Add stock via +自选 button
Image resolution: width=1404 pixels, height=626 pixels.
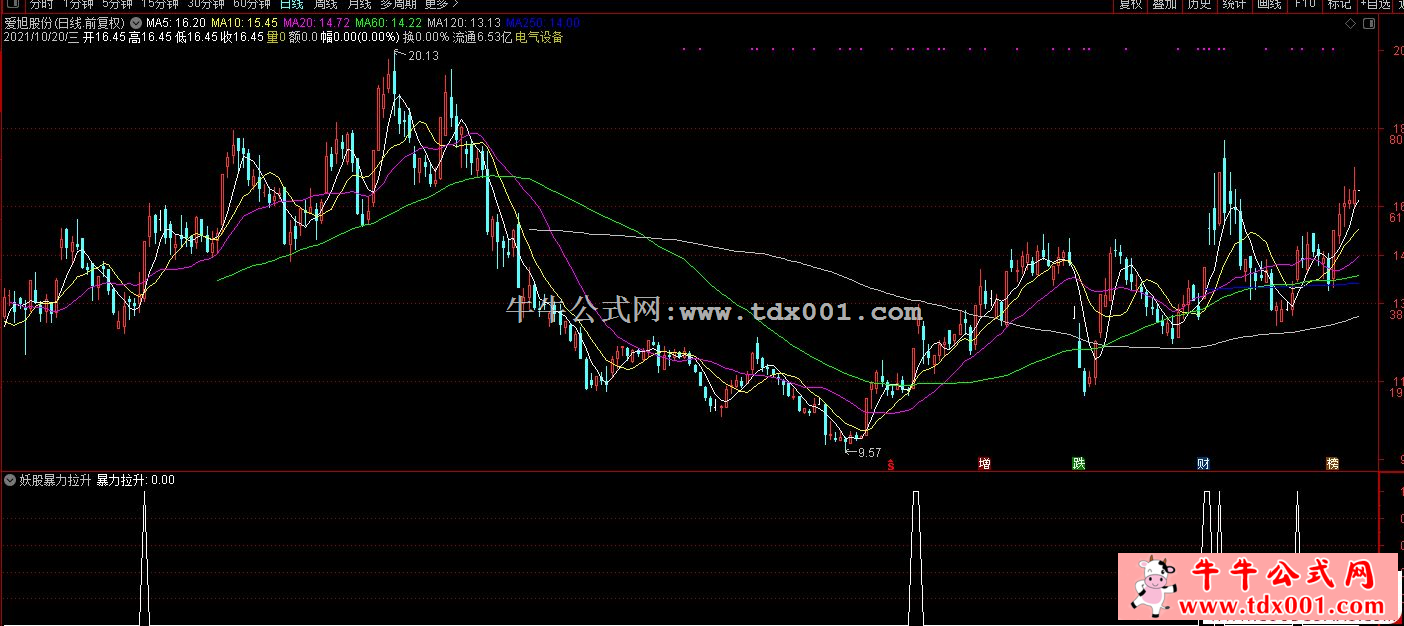(x=1375, y=4)
